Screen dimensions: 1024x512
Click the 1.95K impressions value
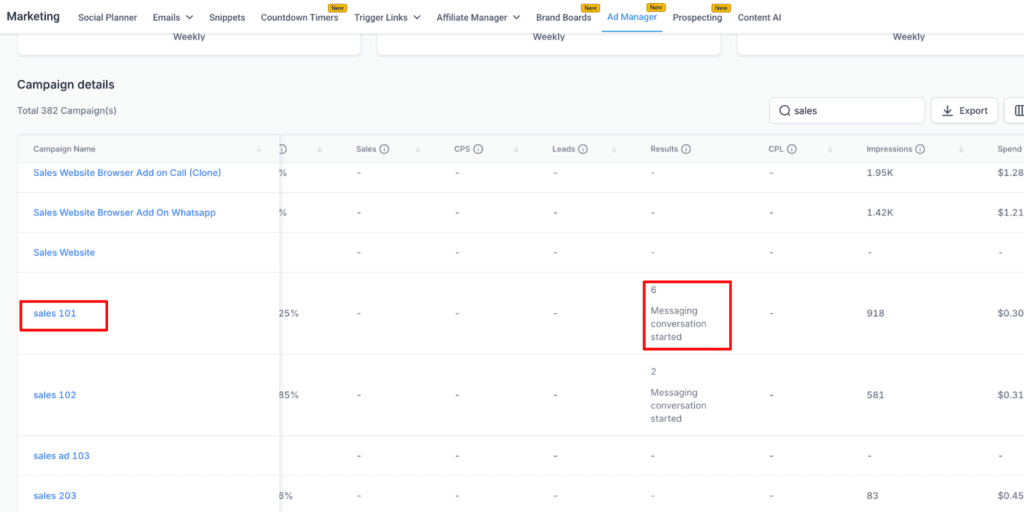880,173
